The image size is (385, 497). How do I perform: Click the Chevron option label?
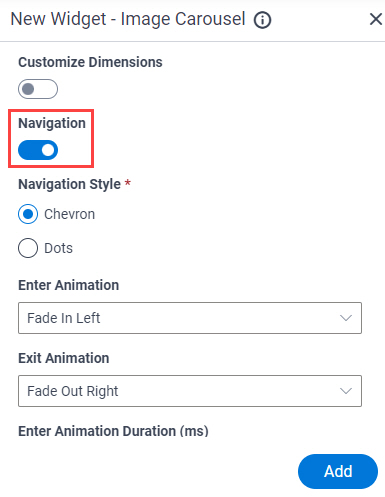coord(70,214)
